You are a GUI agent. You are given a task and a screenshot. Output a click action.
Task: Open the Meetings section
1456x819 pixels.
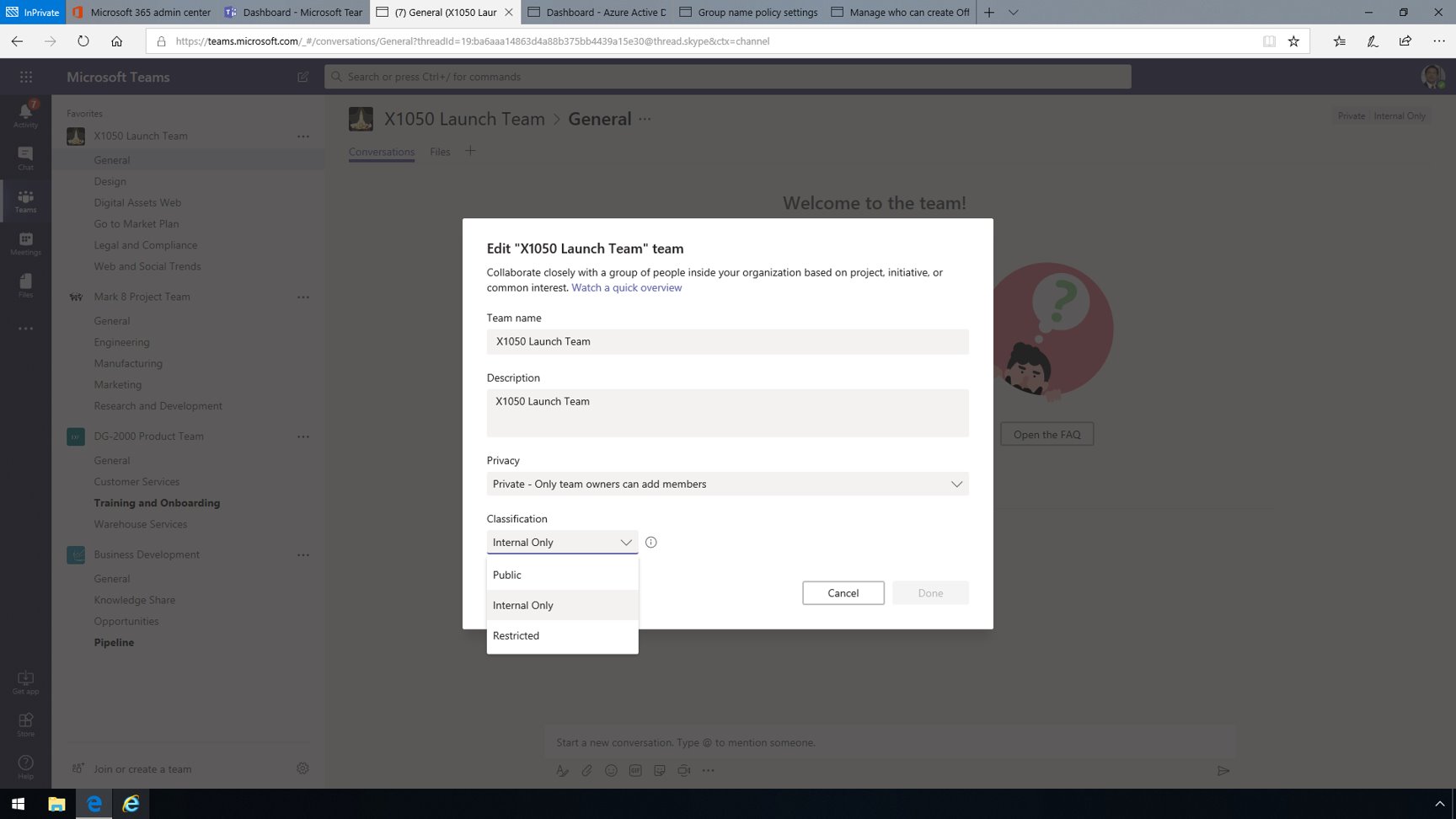point(25,244)
